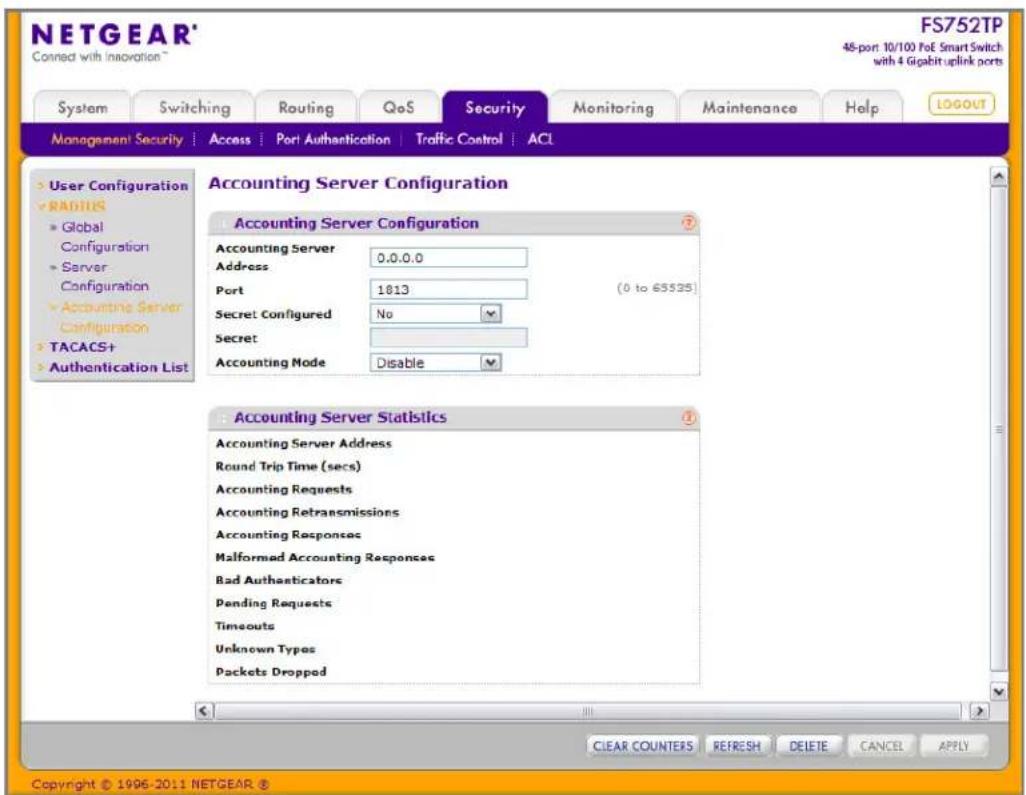The image size is (1026, 795).
Task: Focus the Accounting Server Address field
Action: [x=448, y=258]
